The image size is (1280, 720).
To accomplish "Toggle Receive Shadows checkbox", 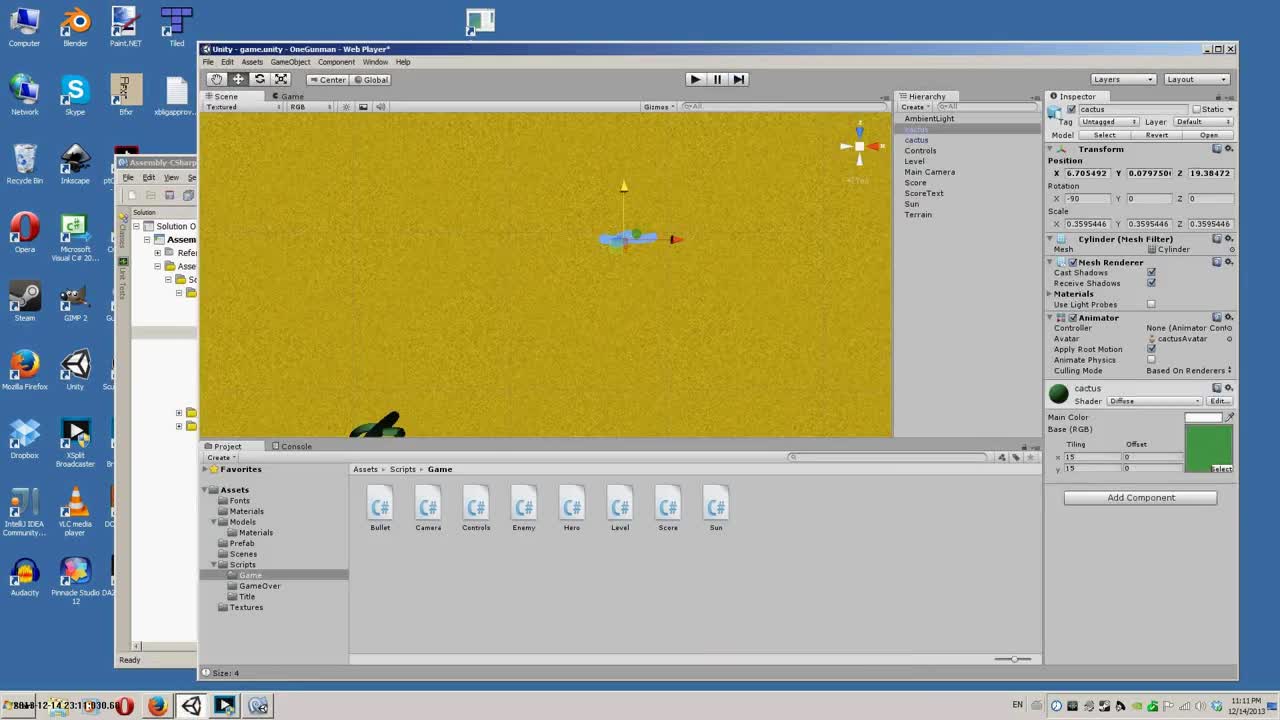I will pyautogui.click(x=1151, y=283).
